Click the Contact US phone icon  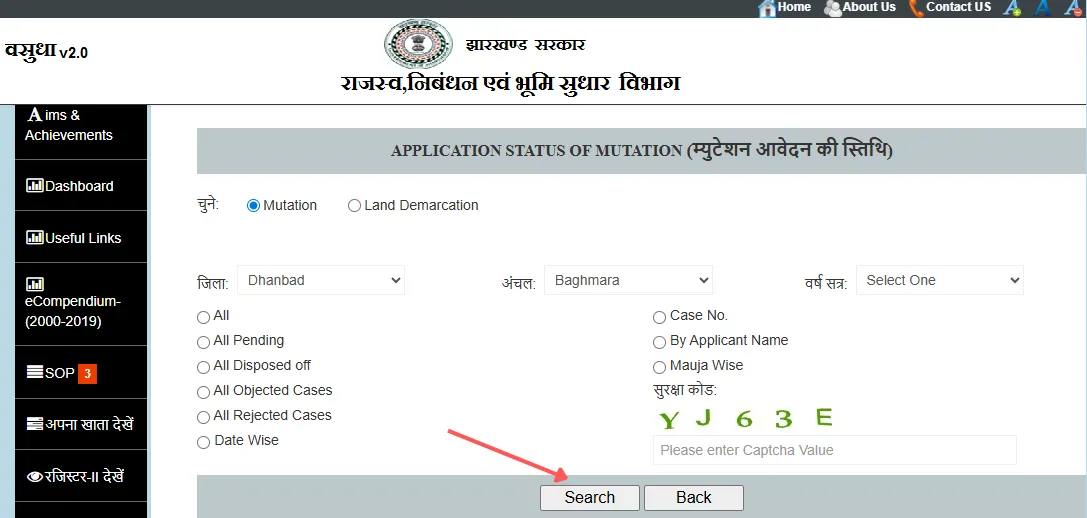916,8
